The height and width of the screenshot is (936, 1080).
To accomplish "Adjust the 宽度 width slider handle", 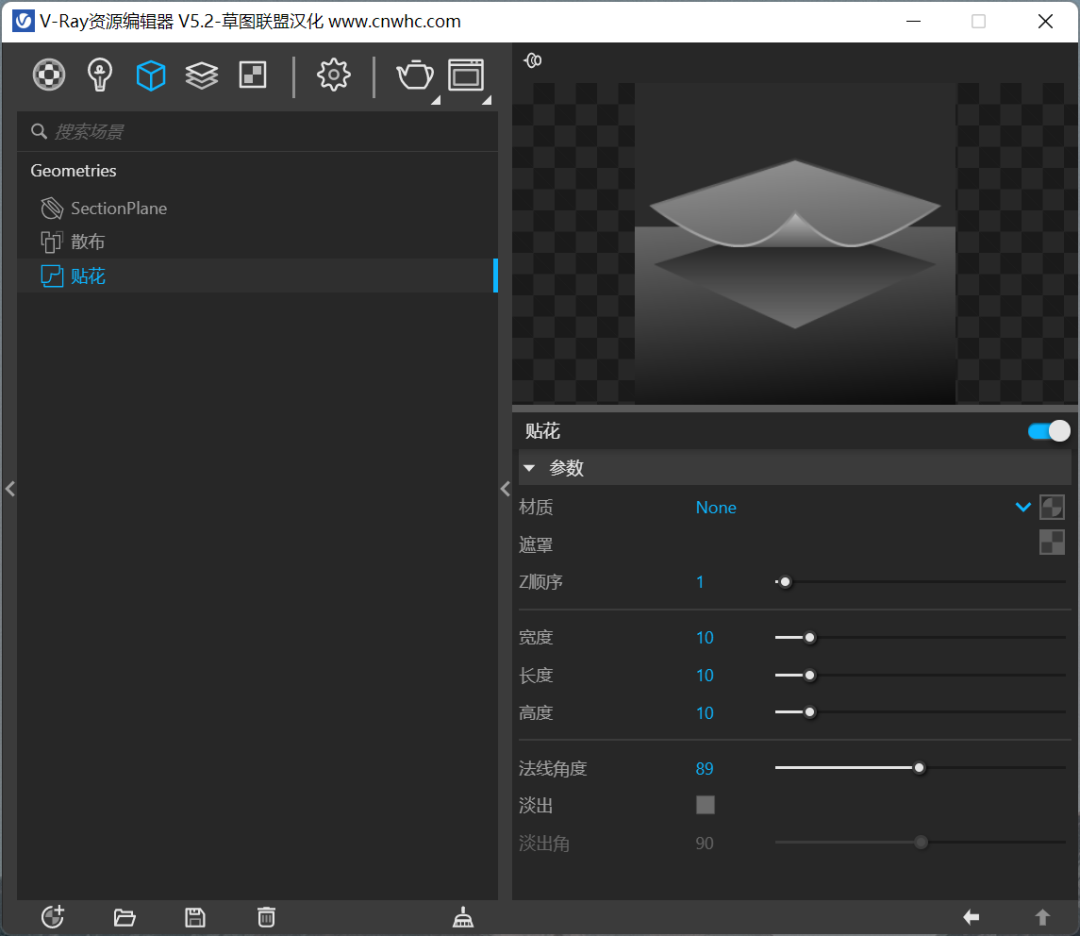I will [810, 638].
